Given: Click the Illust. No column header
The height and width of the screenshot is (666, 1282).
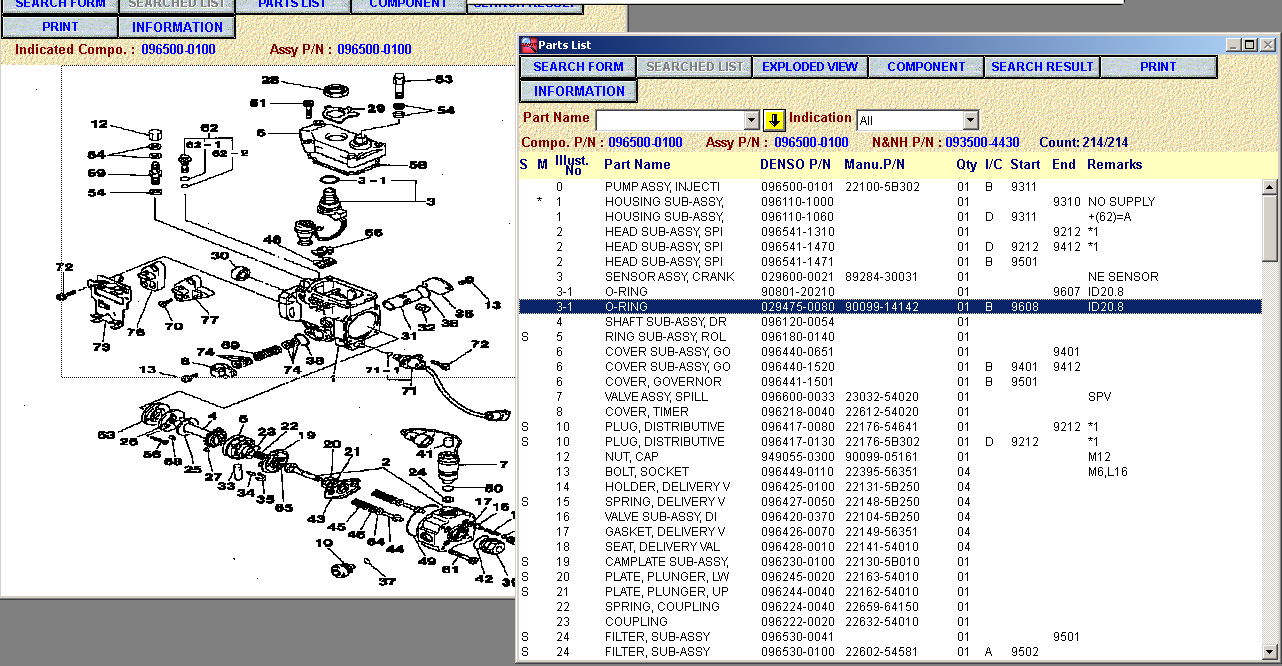Looking at the screenshot, I should [x=572, y=165].
